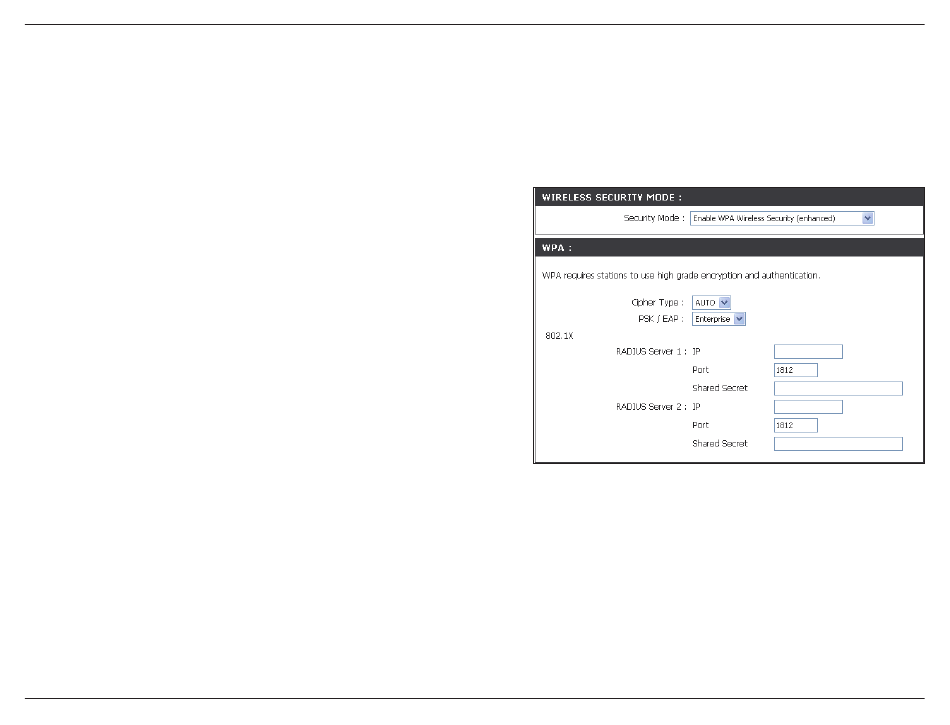Click the 802.1X label

559,336
